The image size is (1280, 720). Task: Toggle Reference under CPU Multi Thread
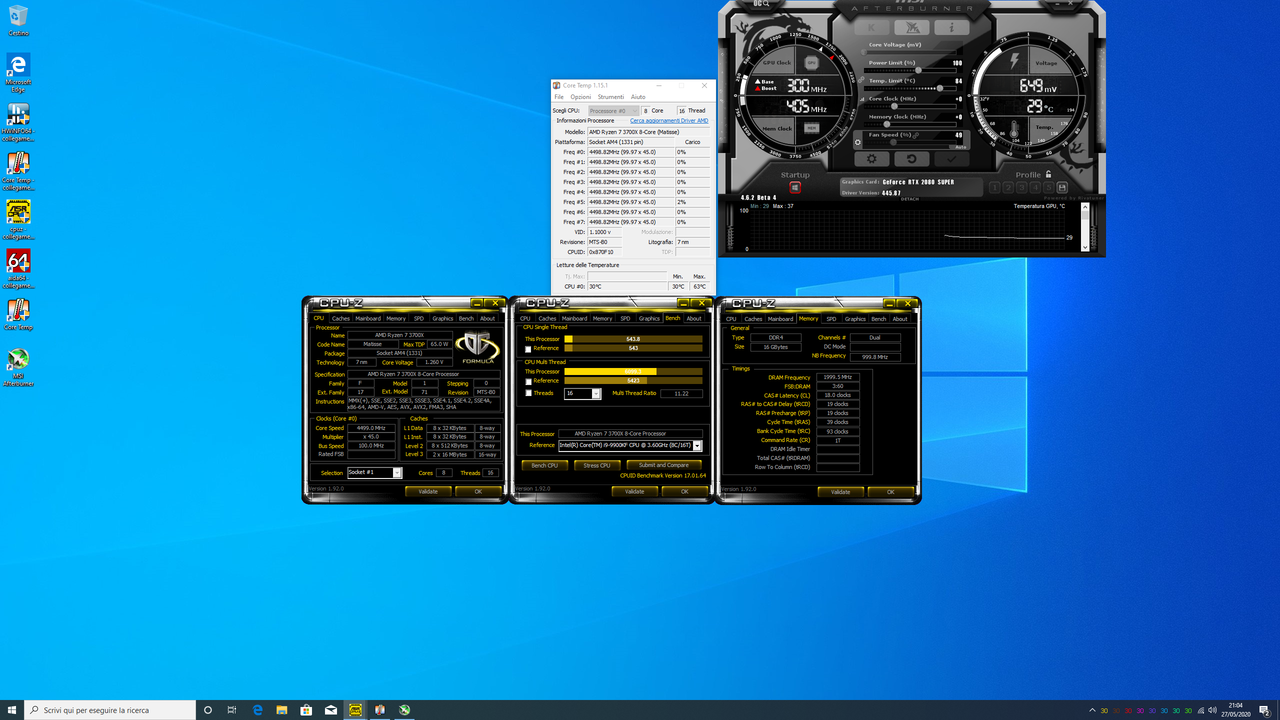pyautogui.click(x=528, y=381)
